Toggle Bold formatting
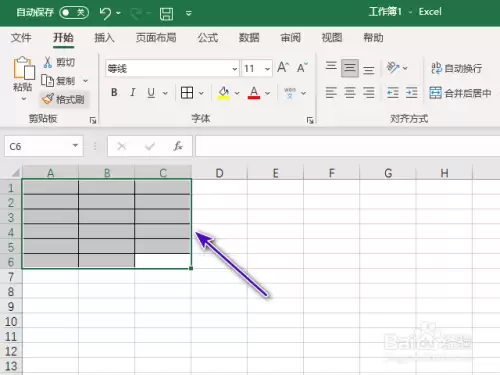Screen dimensions: 500x375 114,92
